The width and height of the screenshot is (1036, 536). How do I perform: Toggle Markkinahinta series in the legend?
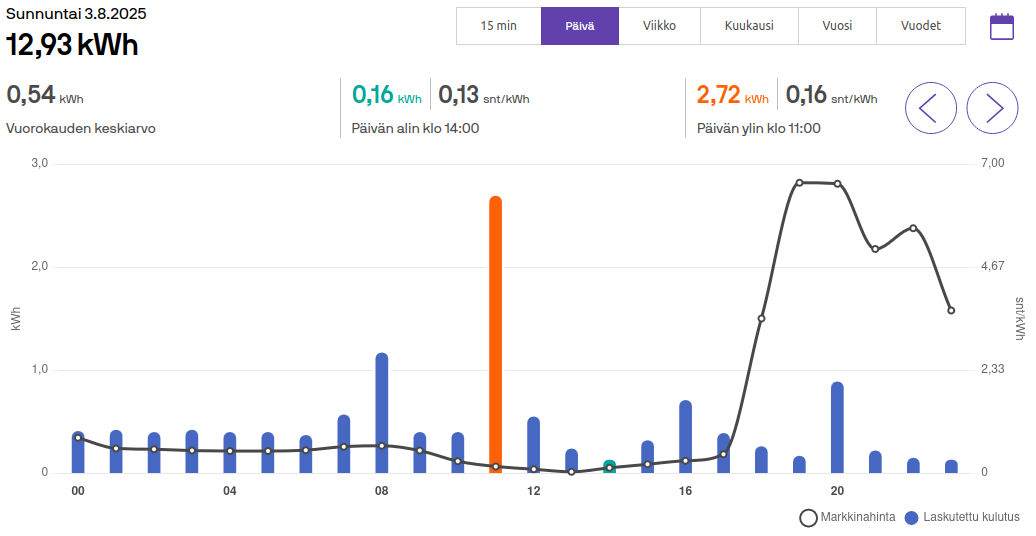click(x=850, y=518)
